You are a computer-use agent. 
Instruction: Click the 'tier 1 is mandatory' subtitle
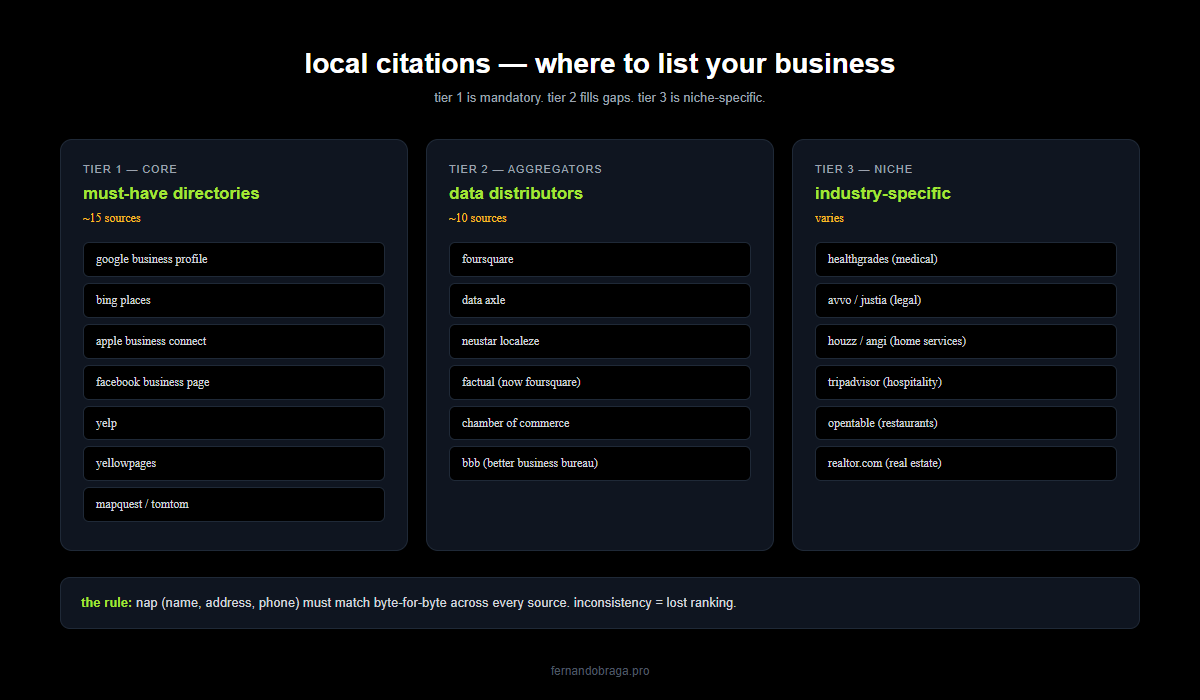600,98
